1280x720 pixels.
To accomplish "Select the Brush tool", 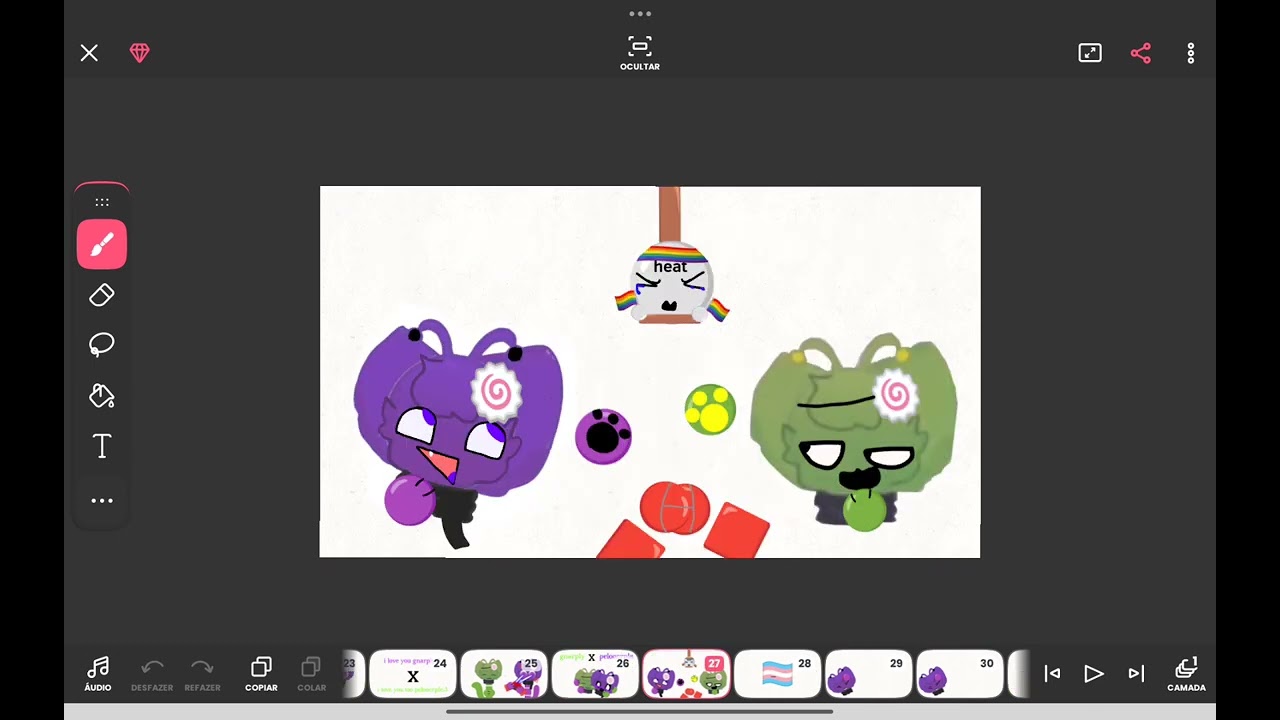I will click(102, 244).
